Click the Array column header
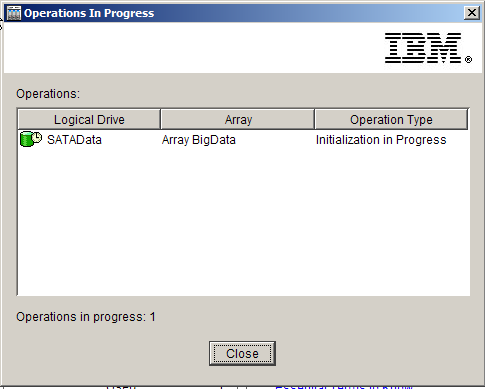The width and height of the screenshot is (485, 389). pyautogui.click(x=238, y=119)
